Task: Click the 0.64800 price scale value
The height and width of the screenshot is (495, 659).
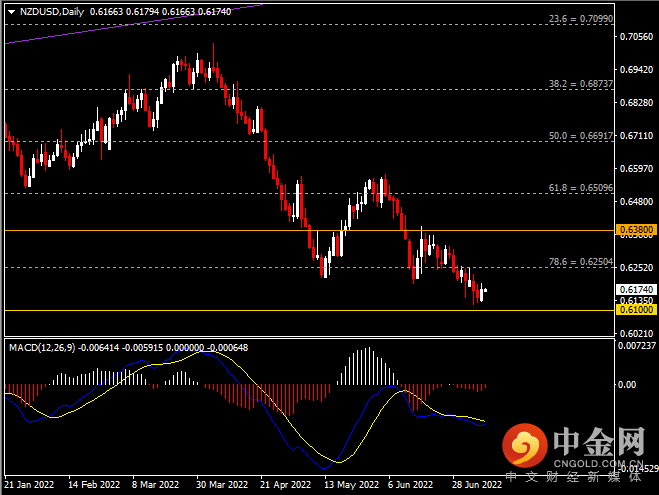Action: (x=636, y=202)
